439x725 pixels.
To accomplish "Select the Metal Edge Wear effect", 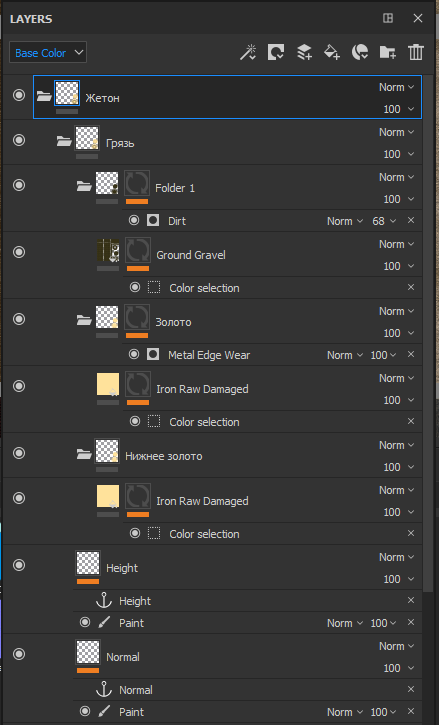I will coord(209,355).
